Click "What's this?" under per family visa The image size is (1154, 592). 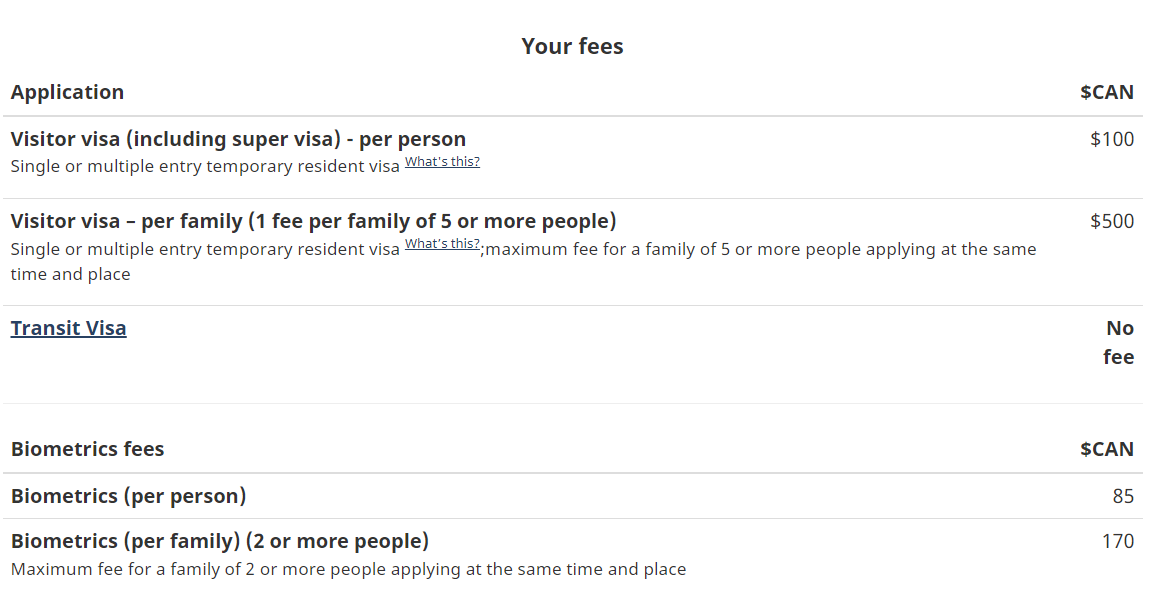[x=442, y=244]
